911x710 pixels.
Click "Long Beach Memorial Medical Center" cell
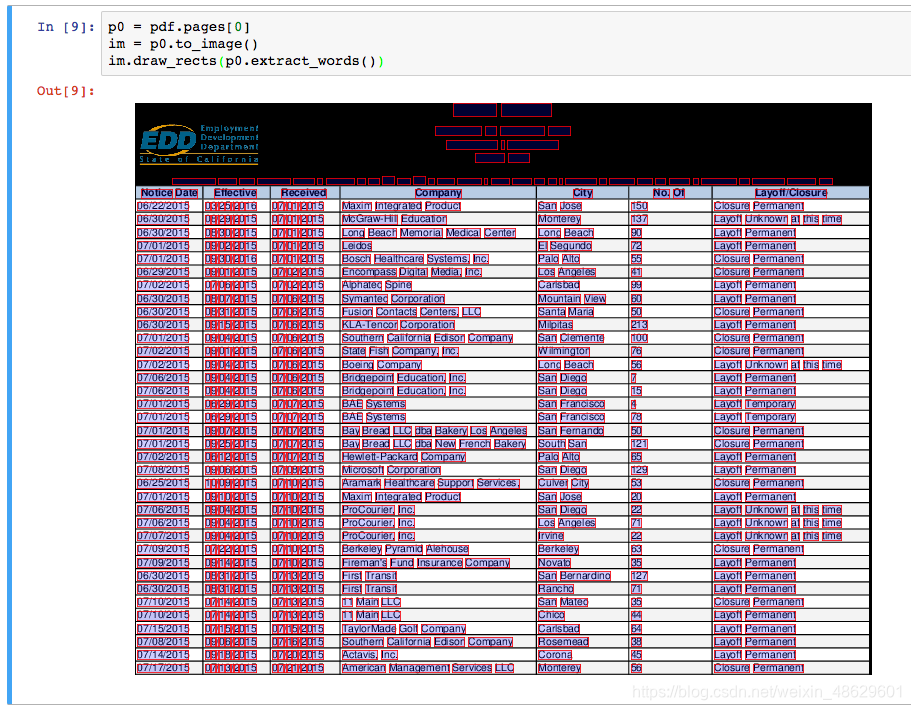point(429,232)
